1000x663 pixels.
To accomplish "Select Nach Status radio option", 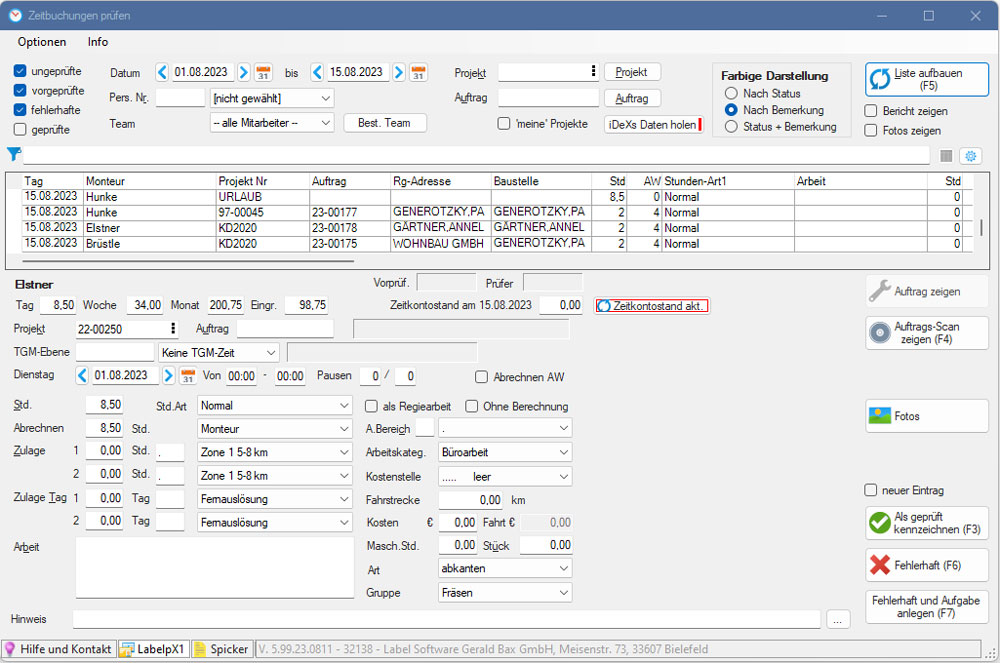I will [x=731, y=93].
